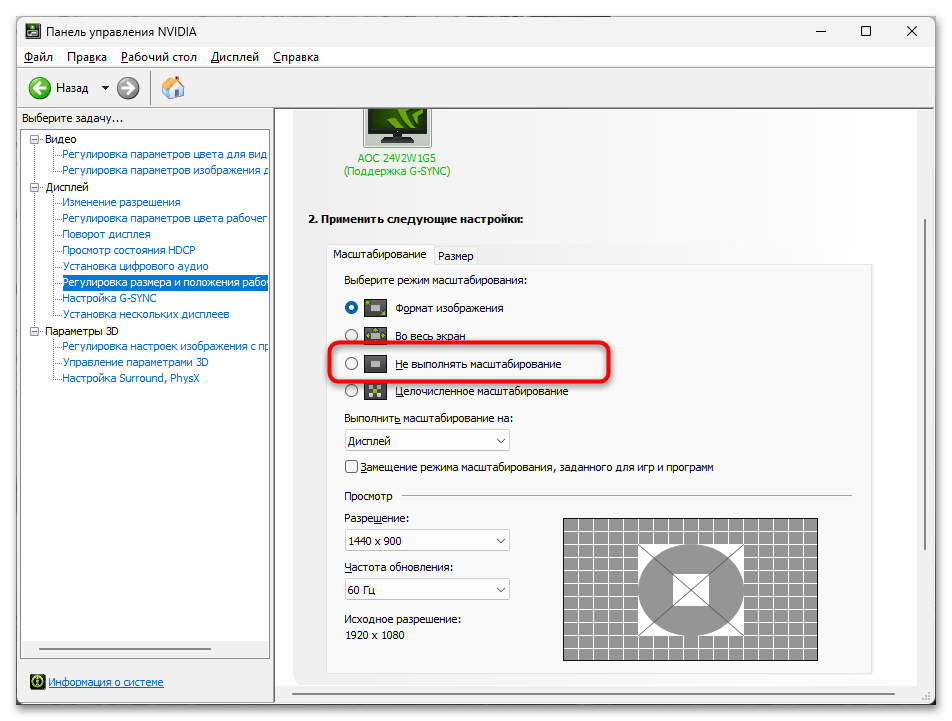The image size is (952, 721).
Task: Open the Back button history dropdown arrow
Action: (x=105, y=88)
